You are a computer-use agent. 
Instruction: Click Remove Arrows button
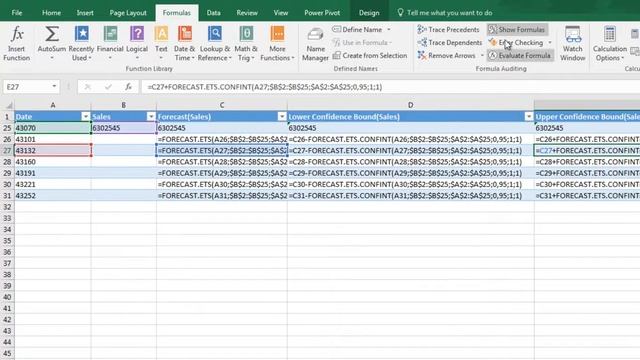447,56
